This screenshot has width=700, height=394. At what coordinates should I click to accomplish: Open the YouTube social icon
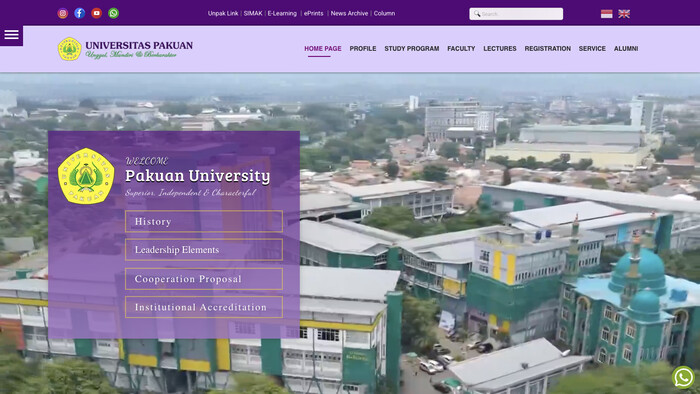coord(96,13)
